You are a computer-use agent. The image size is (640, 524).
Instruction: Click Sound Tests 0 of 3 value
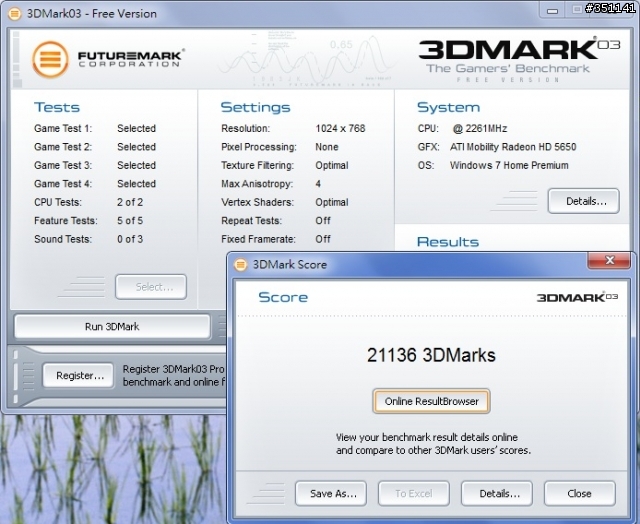(130, 239)
